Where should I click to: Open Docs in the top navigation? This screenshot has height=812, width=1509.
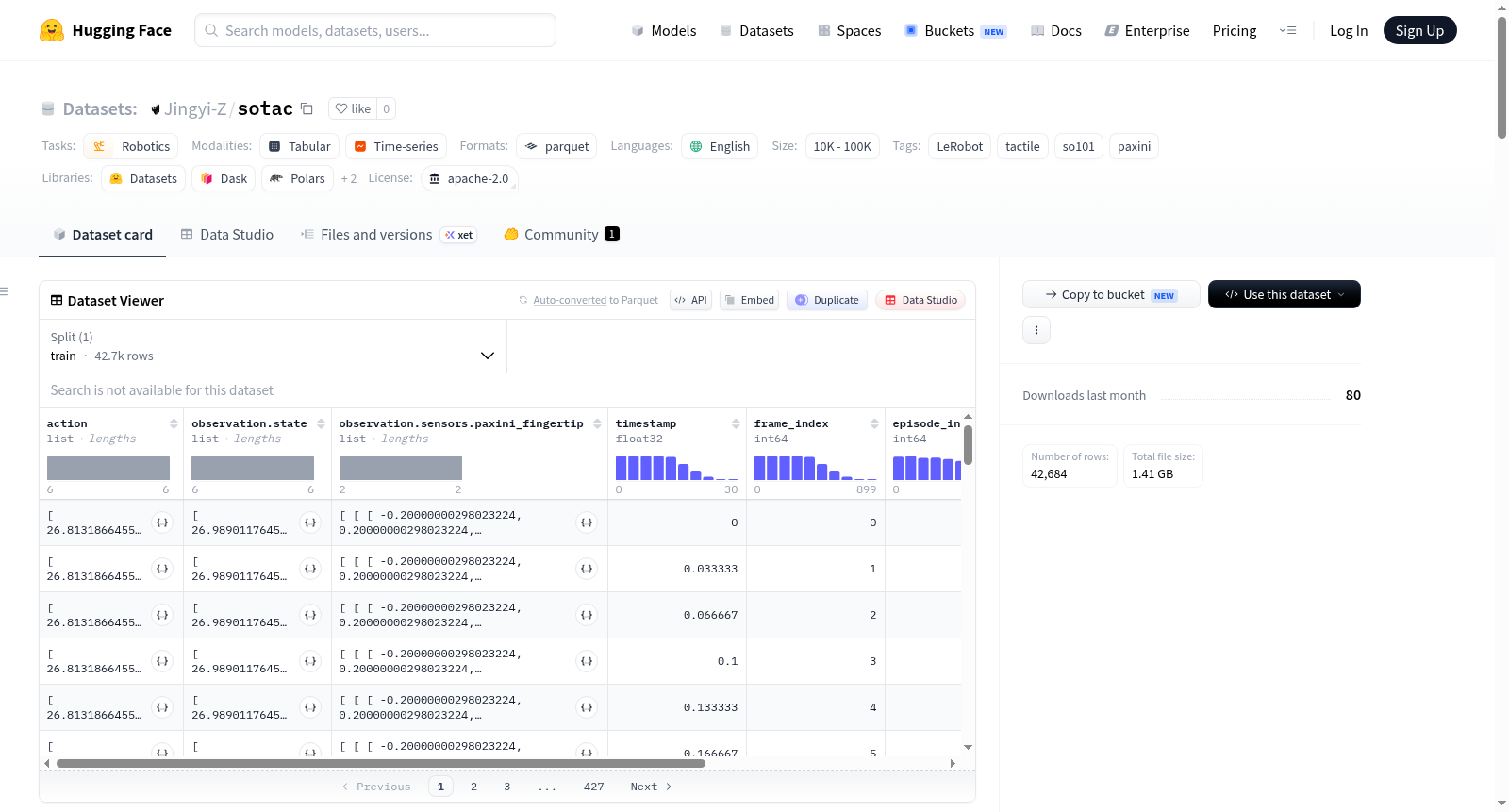click(x=1056, y=30)
